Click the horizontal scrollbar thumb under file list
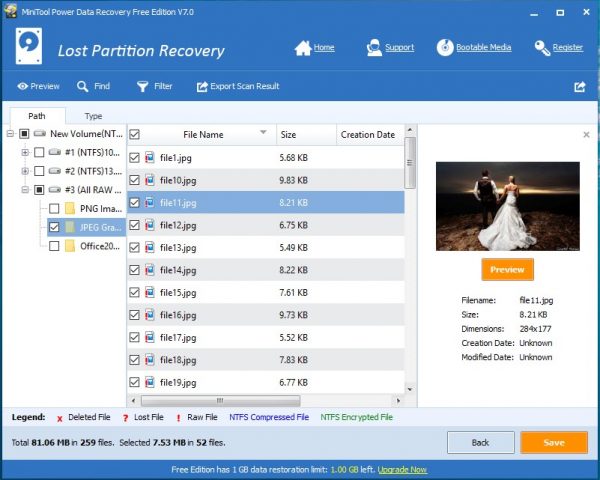 coord(220,401)
